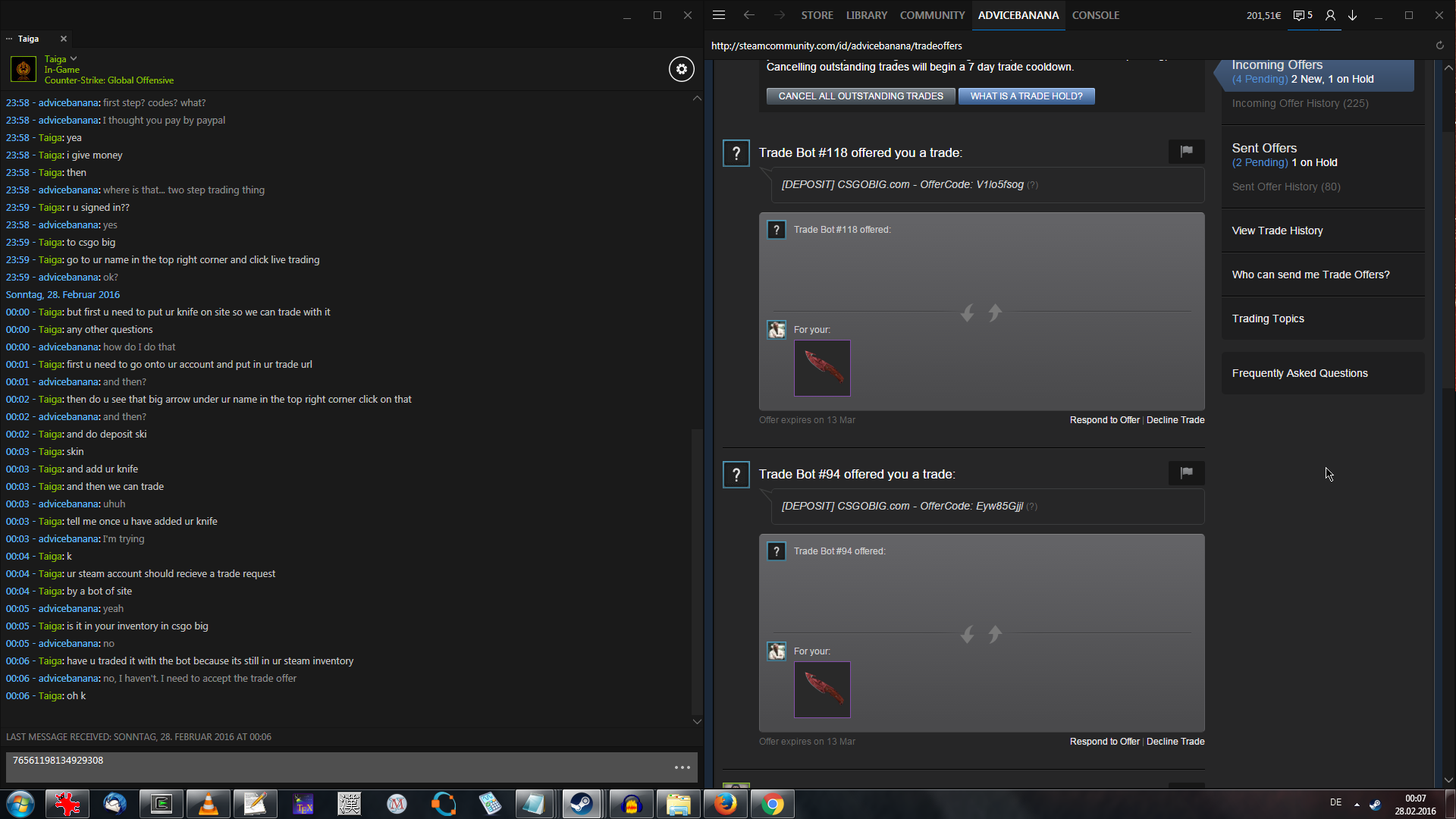1456x819 pixels.
Task: Expand the Taiga name dropdown arrow
Action: coord(74,58)
